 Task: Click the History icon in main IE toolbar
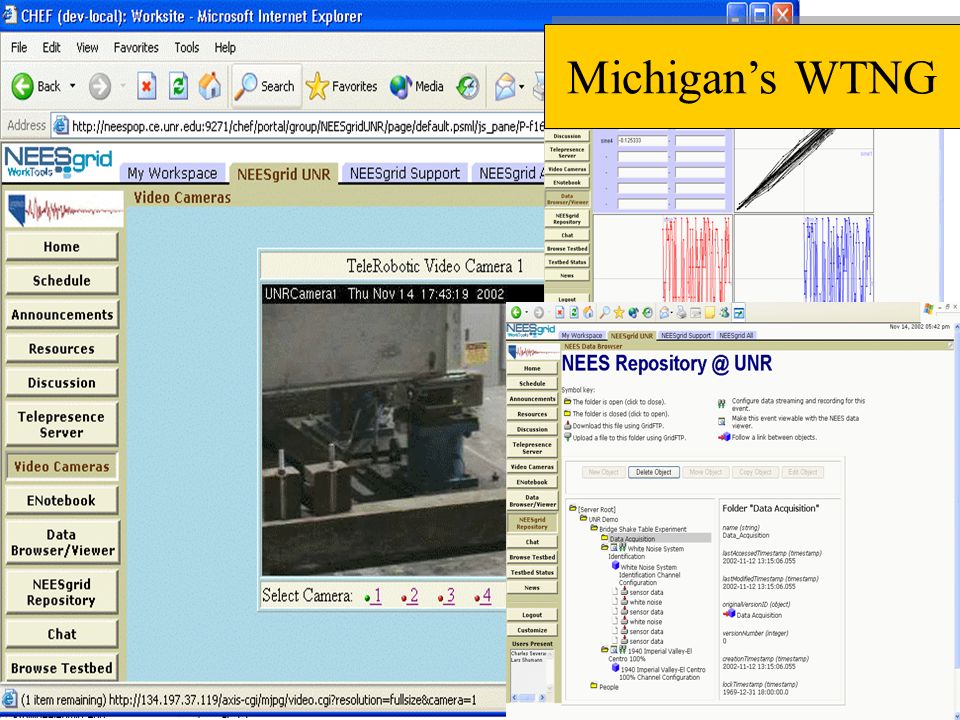coord(468,86)
